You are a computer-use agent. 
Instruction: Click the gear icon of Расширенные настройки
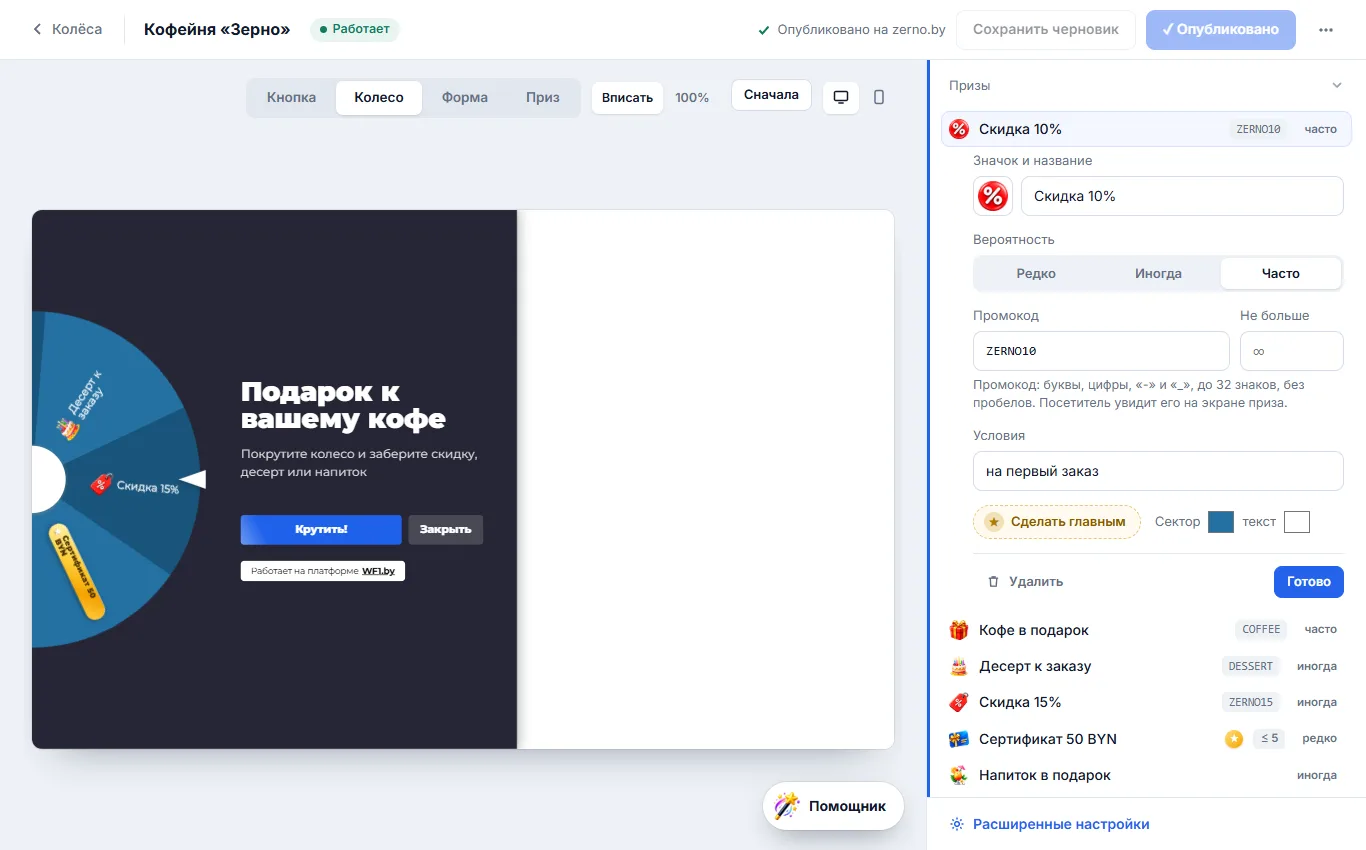coord(957,824)
